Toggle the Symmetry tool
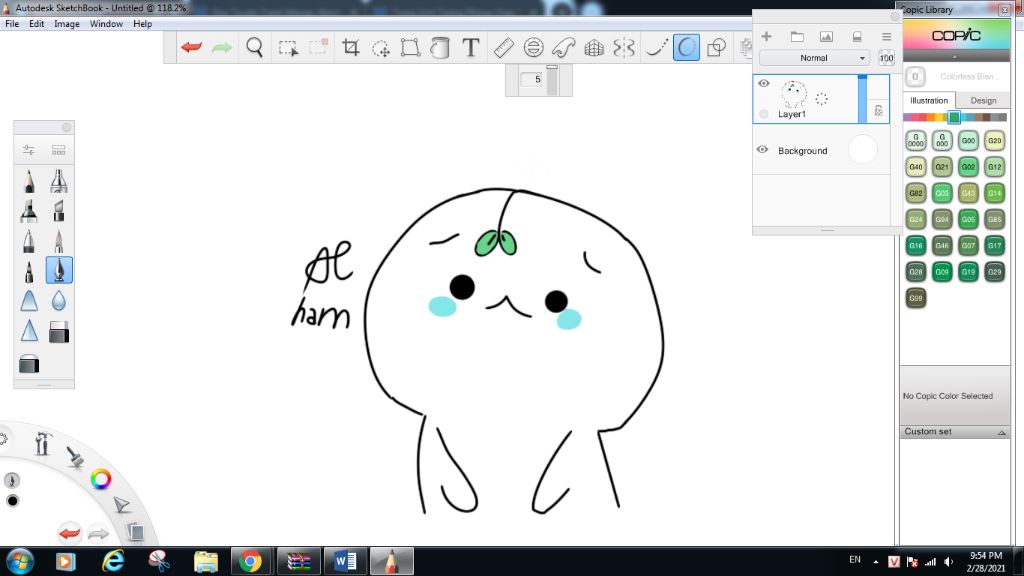The height and width of the screenshot is (576, 1024). 624,47
